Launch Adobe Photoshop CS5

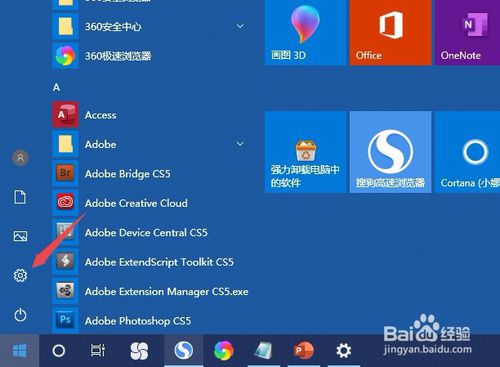152,320
